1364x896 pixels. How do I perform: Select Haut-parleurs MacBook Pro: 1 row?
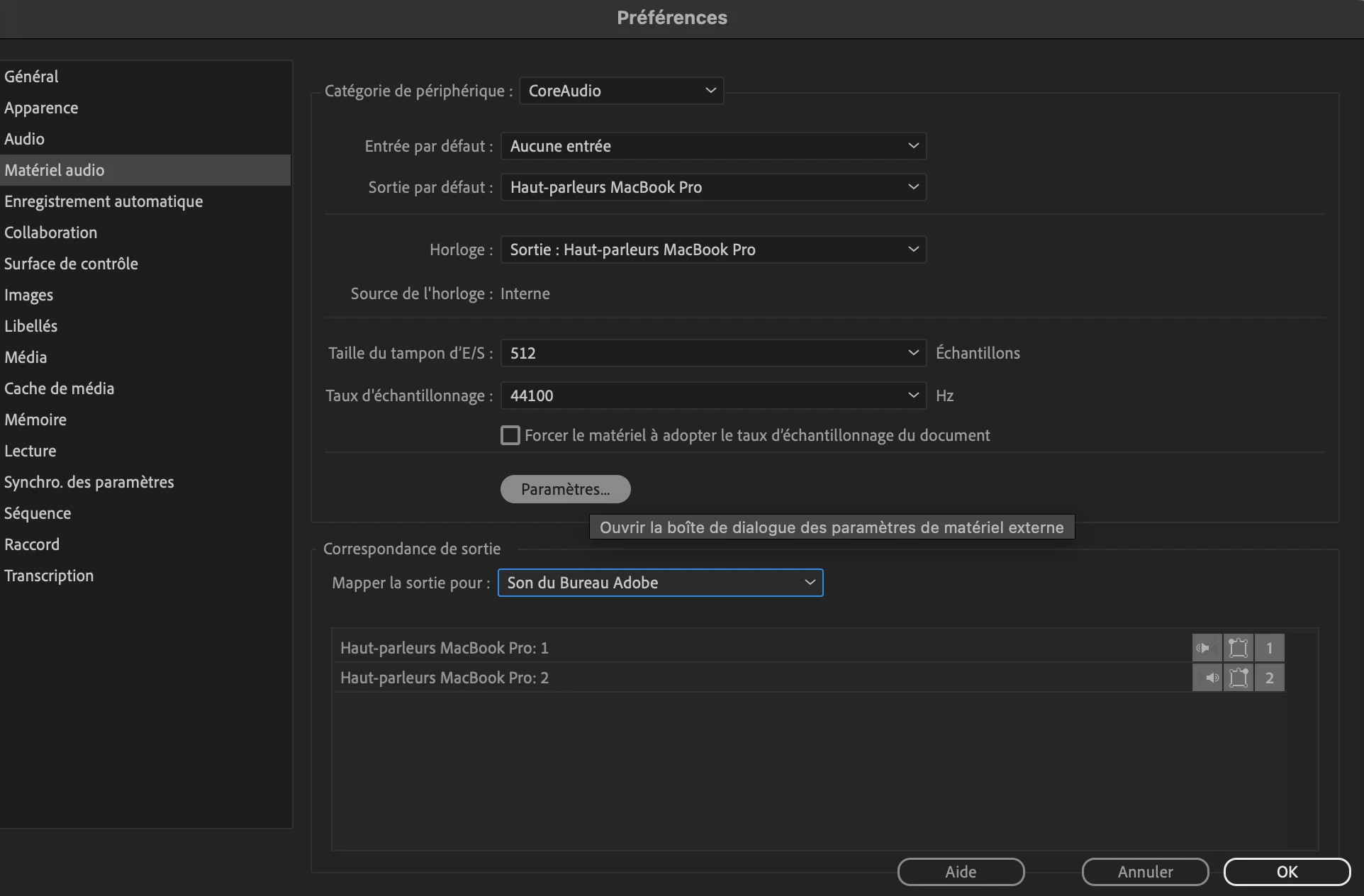tap(445, 648)
